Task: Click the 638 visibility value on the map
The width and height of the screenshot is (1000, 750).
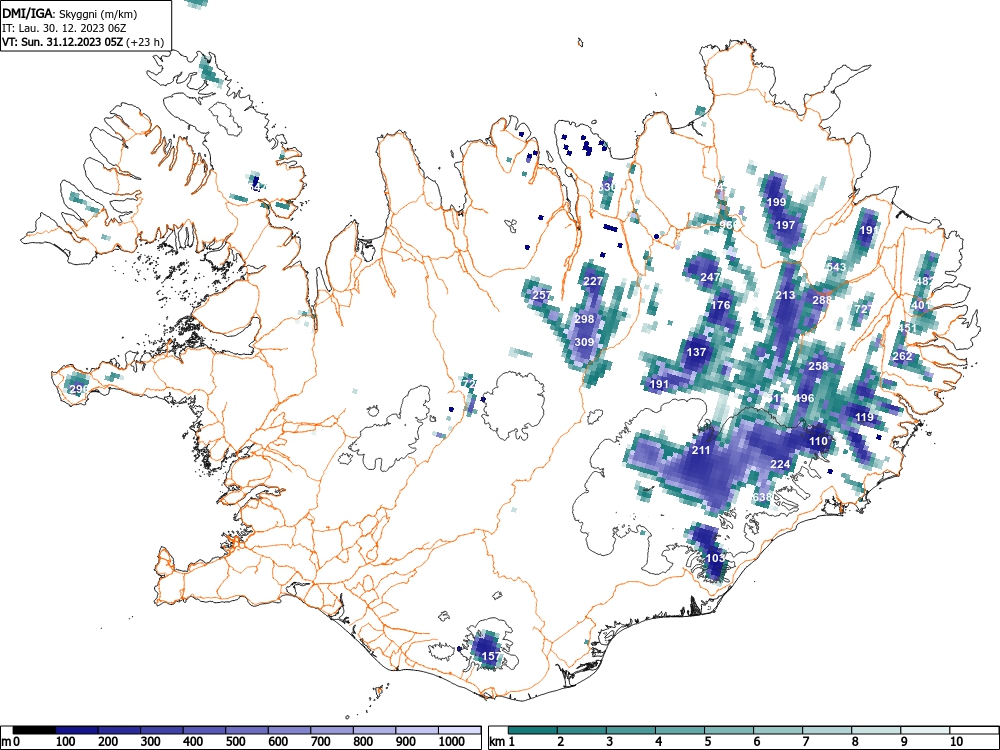Action: pyautogui.click(x=762, y=497)
